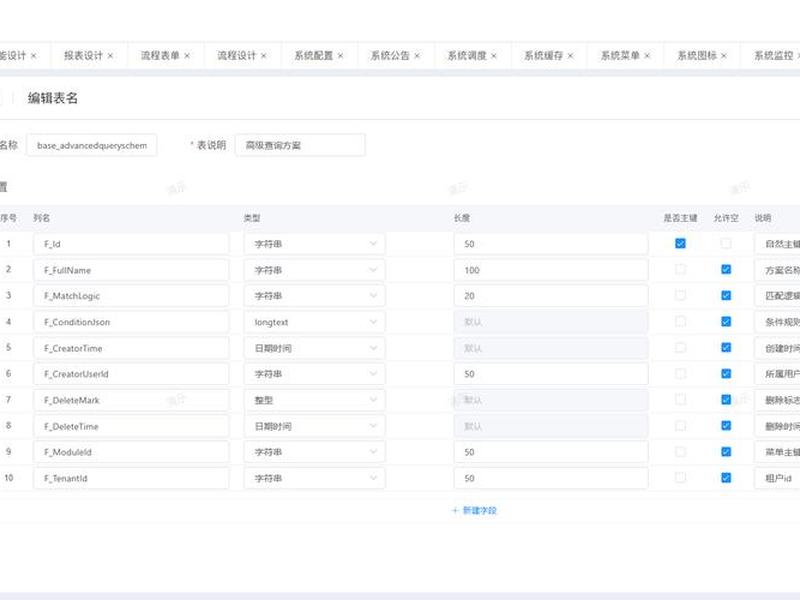Toggle allow-null checkbox for F_ConditionJson
Image resolution: width=800 pixels, height=600 pixels.
tap(726, 321)
